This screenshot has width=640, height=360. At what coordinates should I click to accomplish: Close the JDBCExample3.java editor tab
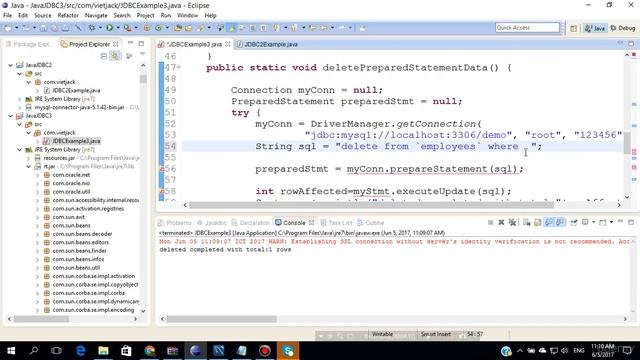[x=227, y=44]
